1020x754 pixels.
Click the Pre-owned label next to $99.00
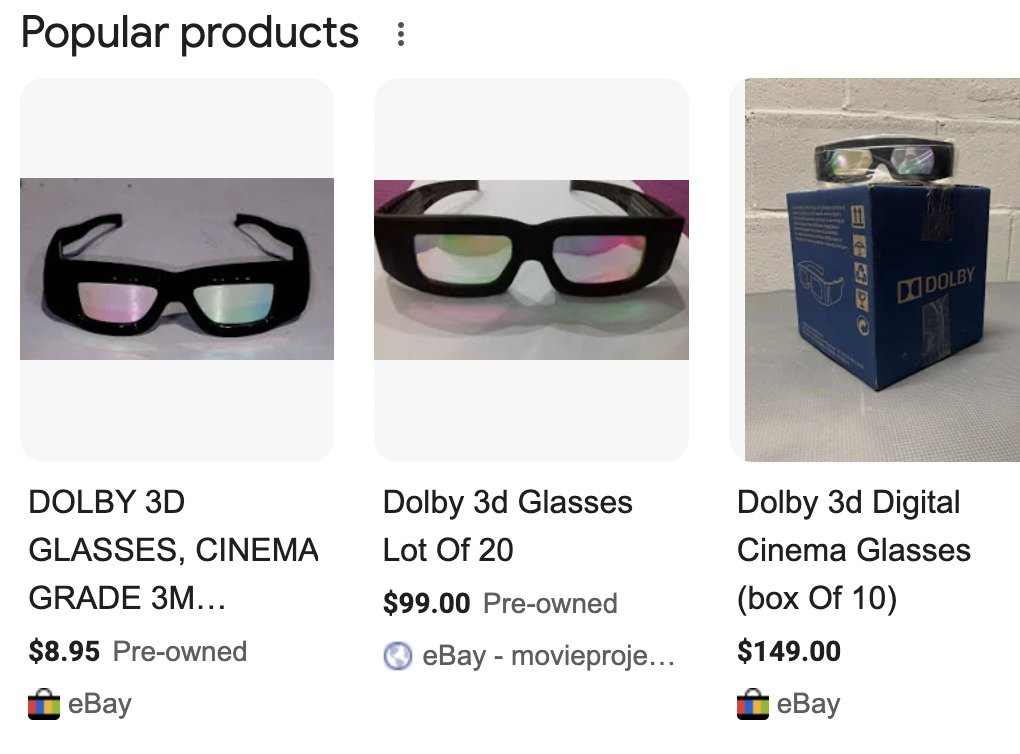coord(550,604)
